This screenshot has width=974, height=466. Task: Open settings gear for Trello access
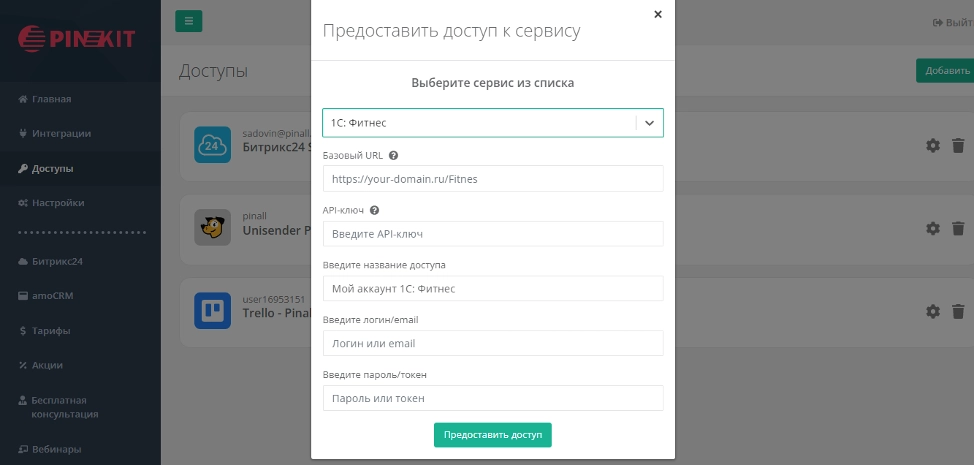point(933,311)
